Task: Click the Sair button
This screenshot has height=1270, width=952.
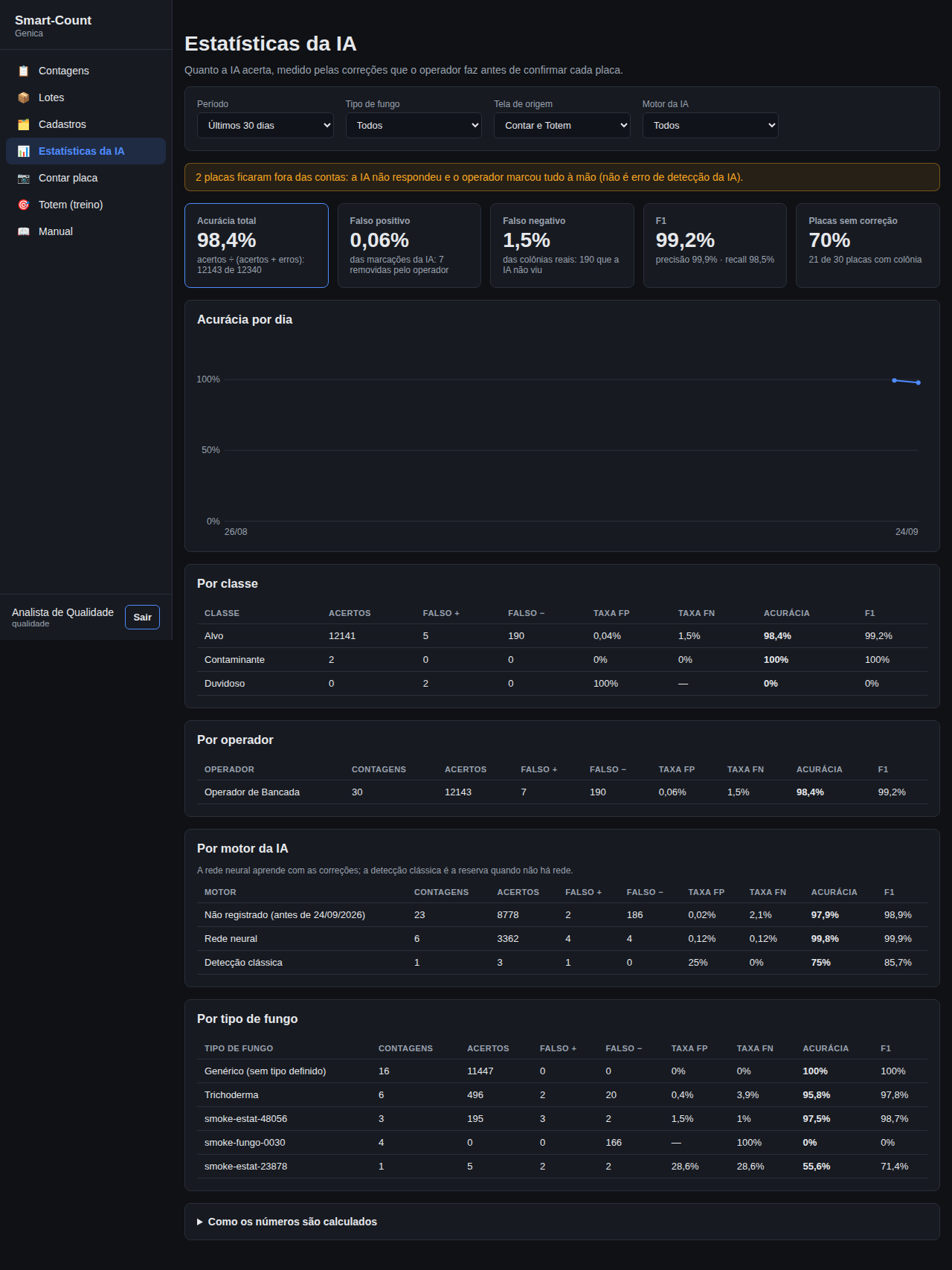Action: [x=142, y=618]
